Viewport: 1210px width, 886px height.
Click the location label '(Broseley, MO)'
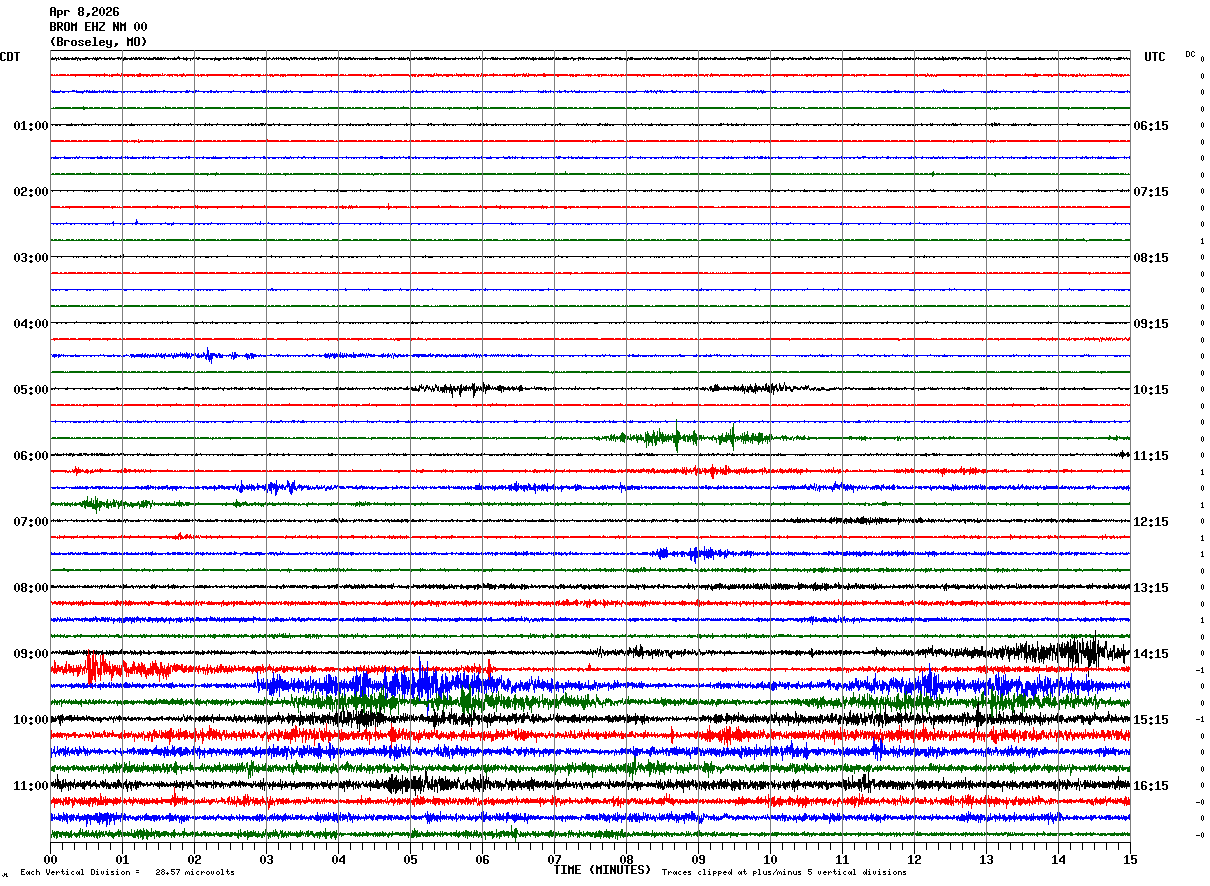pyautogui.click(x=98, y=42)
